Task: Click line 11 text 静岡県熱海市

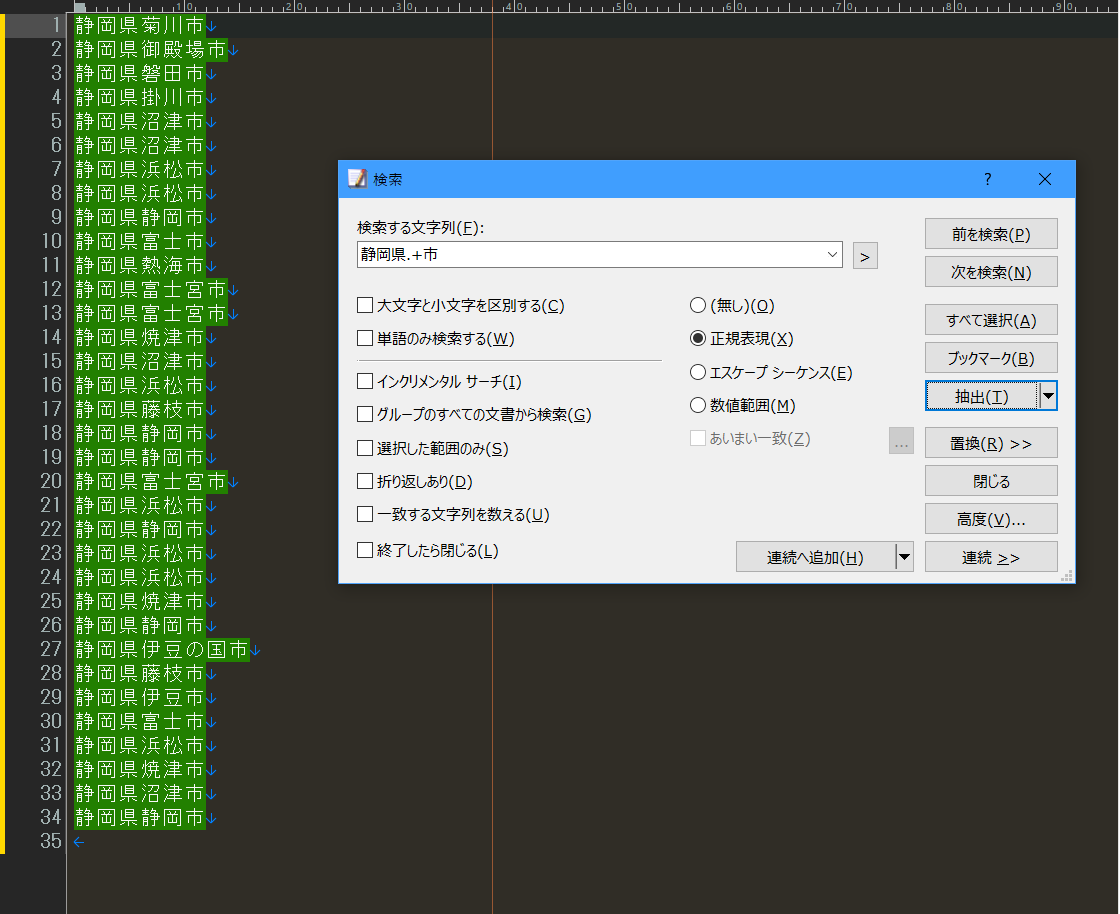Action: pyautogui.click(x=140, y=265)
